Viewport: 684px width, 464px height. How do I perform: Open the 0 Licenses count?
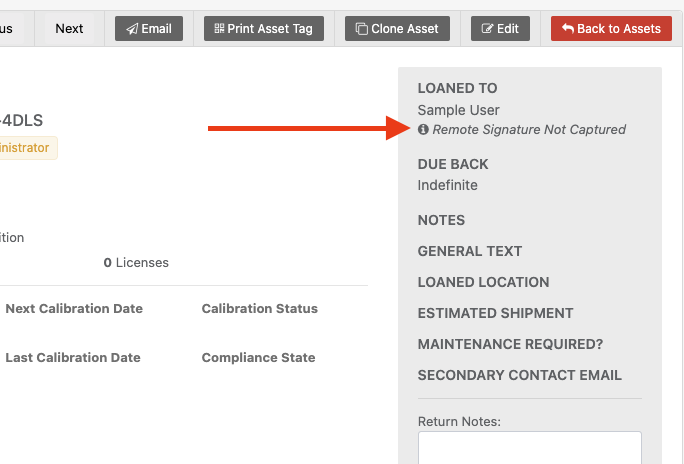tap(136, 263)
